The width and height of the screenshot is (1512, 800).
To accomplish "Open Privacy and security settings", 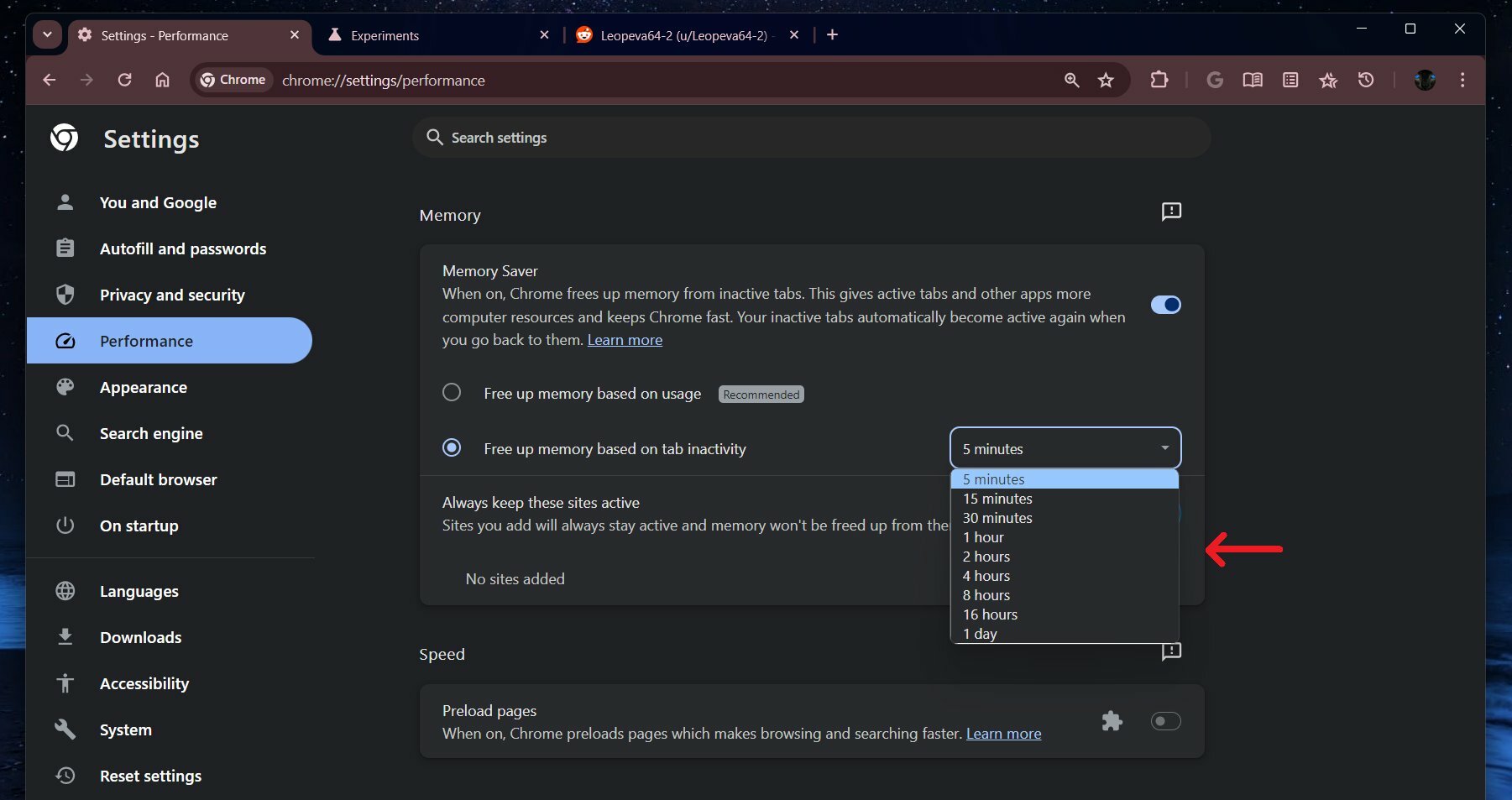I will [170, 295].
